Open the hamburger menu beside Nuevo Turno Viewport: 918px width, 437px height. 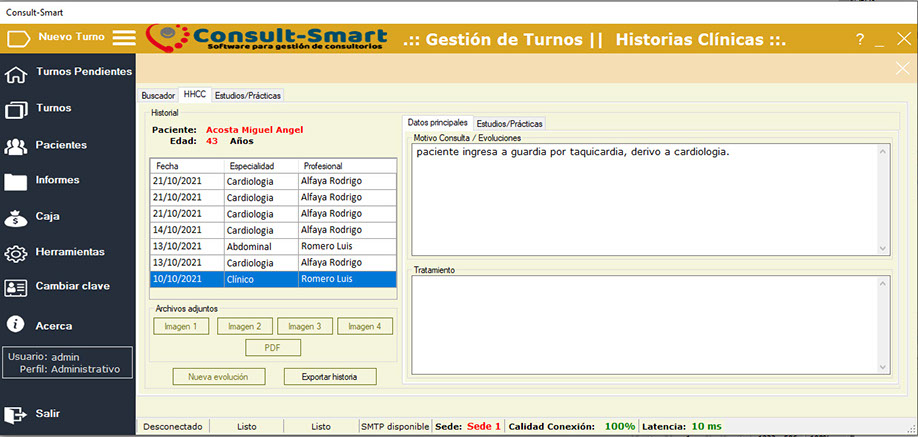(123, 39)
